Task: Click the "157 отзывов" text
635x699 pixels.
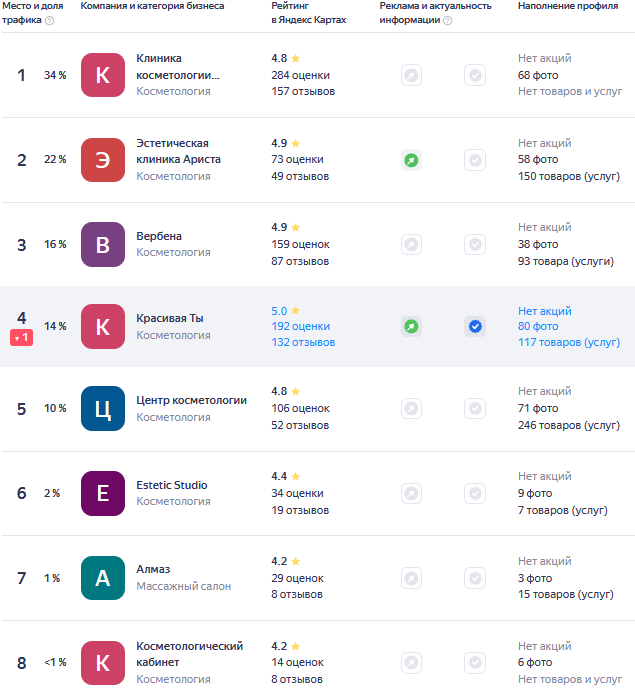Action: tap(303, 91)
